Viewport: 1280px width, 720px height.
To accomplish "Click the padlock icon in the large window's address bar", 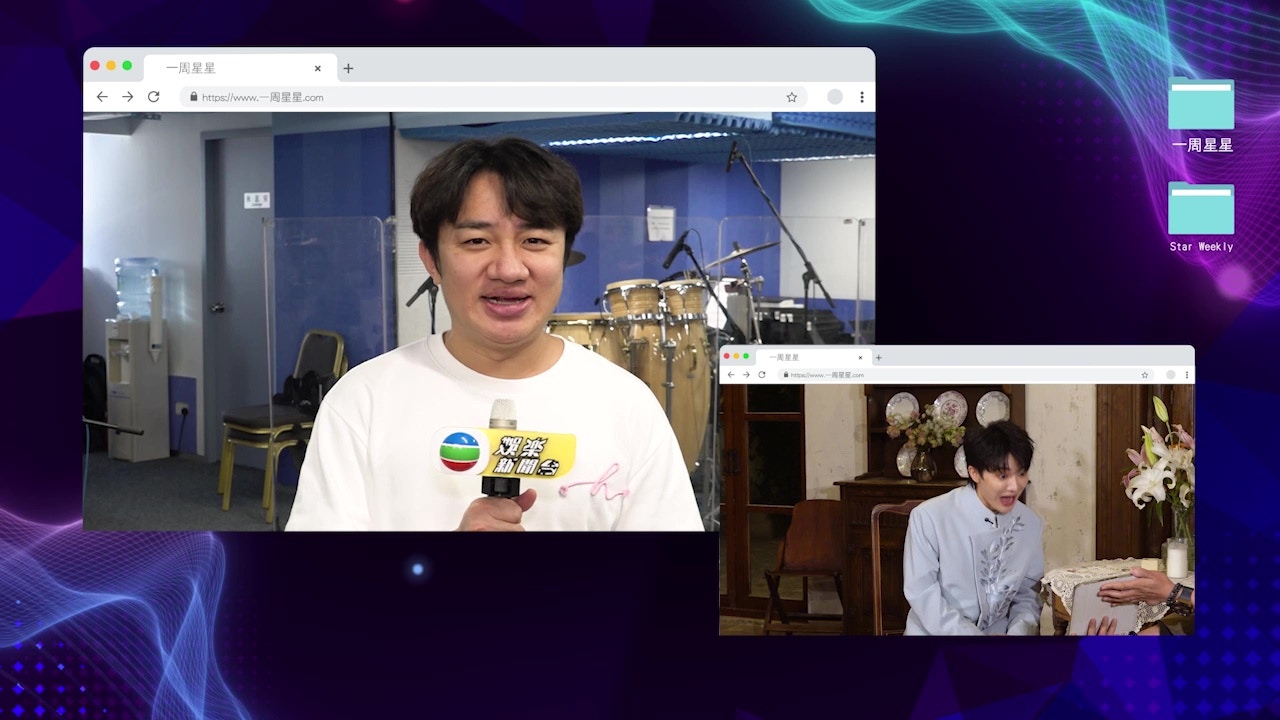I will click(192, 97).
